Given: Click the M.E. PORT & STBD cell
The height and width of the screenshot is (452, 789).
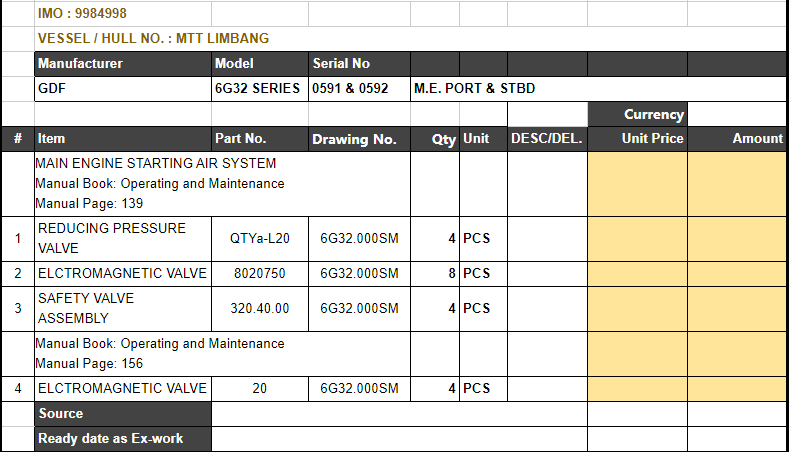Looking at the screenshot, I should 474,88.
